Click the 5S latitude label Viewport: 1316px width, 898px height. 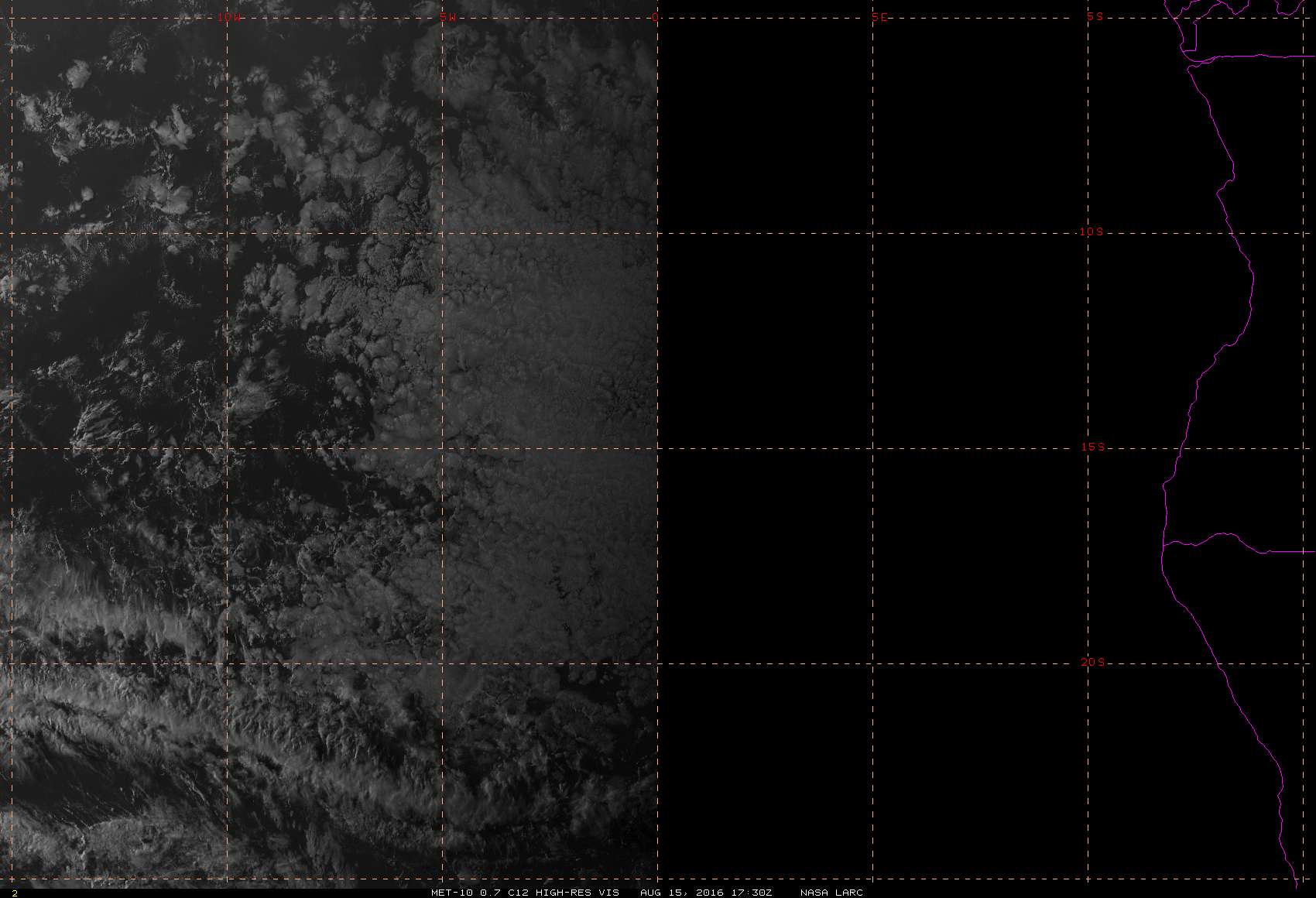click(x=1095, y=16)
